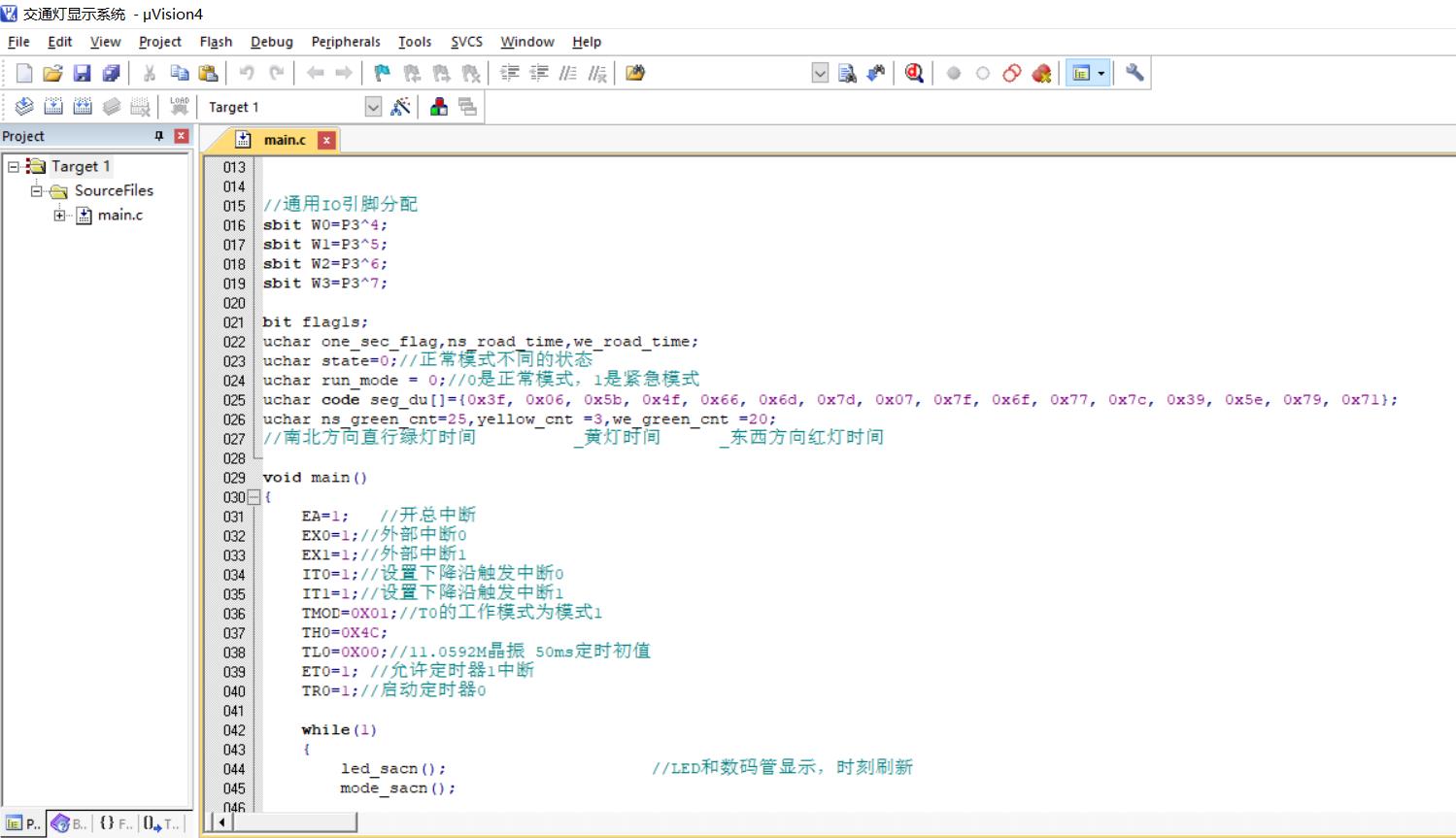
Task: Open the File menu
Action: [x=18, y=42]
